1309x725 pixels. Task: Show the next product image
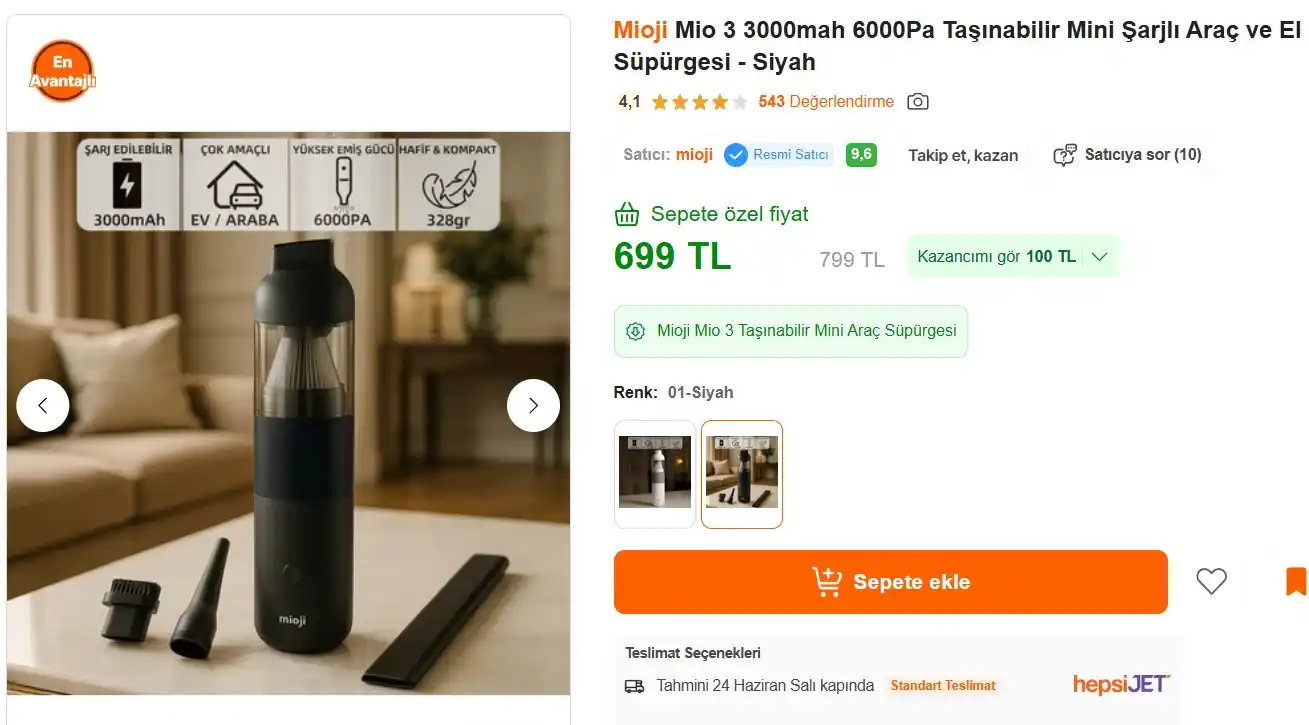(x=533, y=405)
